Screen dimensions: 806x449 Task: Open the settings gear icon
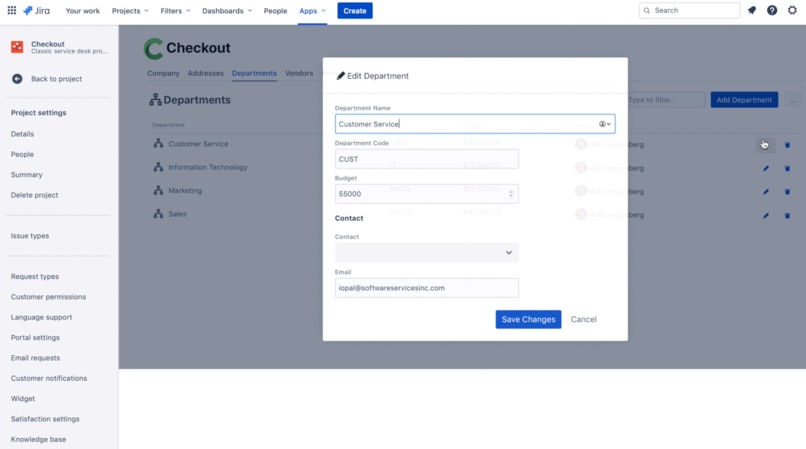click(x=792, y=10)
